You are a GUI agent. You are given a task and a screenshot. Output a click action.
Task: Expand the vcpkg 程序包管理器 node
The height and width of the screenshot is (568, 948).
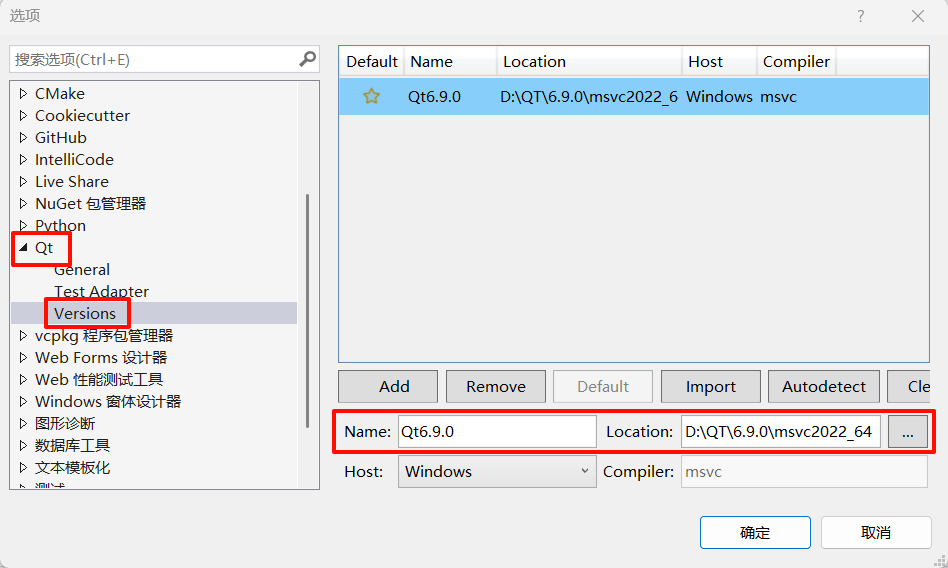(x=24, y=336)
